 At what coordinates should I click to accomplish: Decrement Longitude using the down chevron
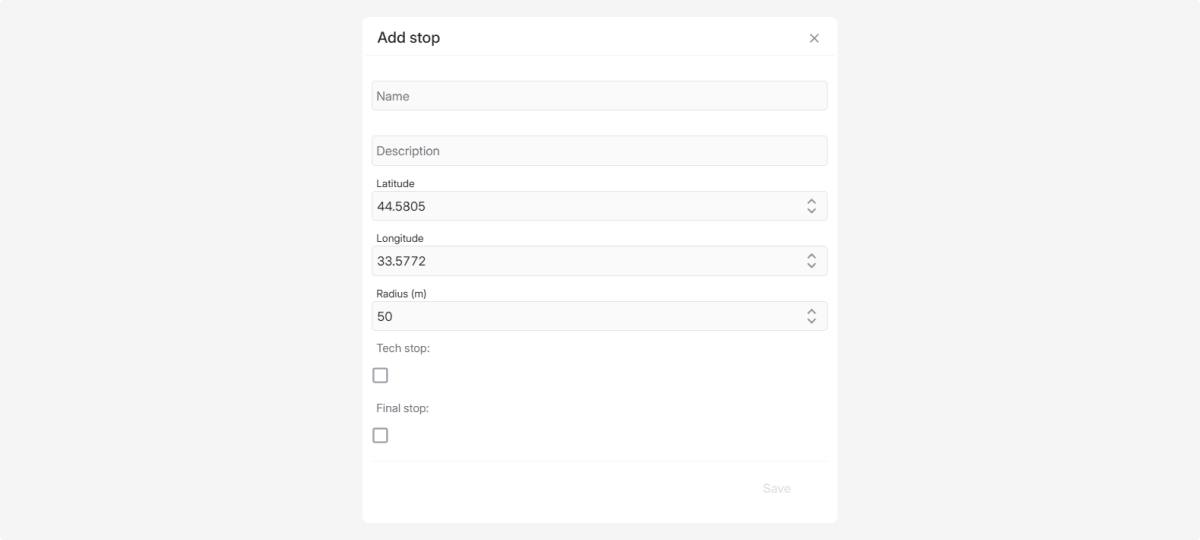812,266
